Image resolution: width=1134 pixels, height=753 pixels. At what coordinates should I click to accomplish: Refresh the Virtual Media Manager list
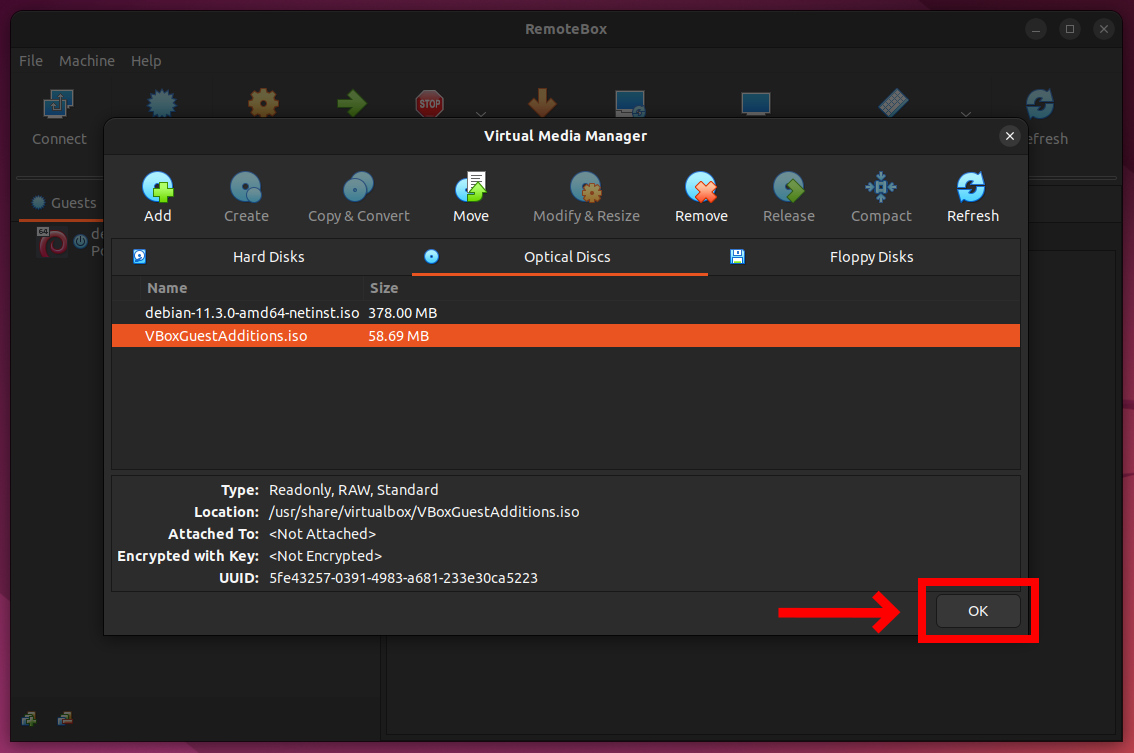coord(973,197)
